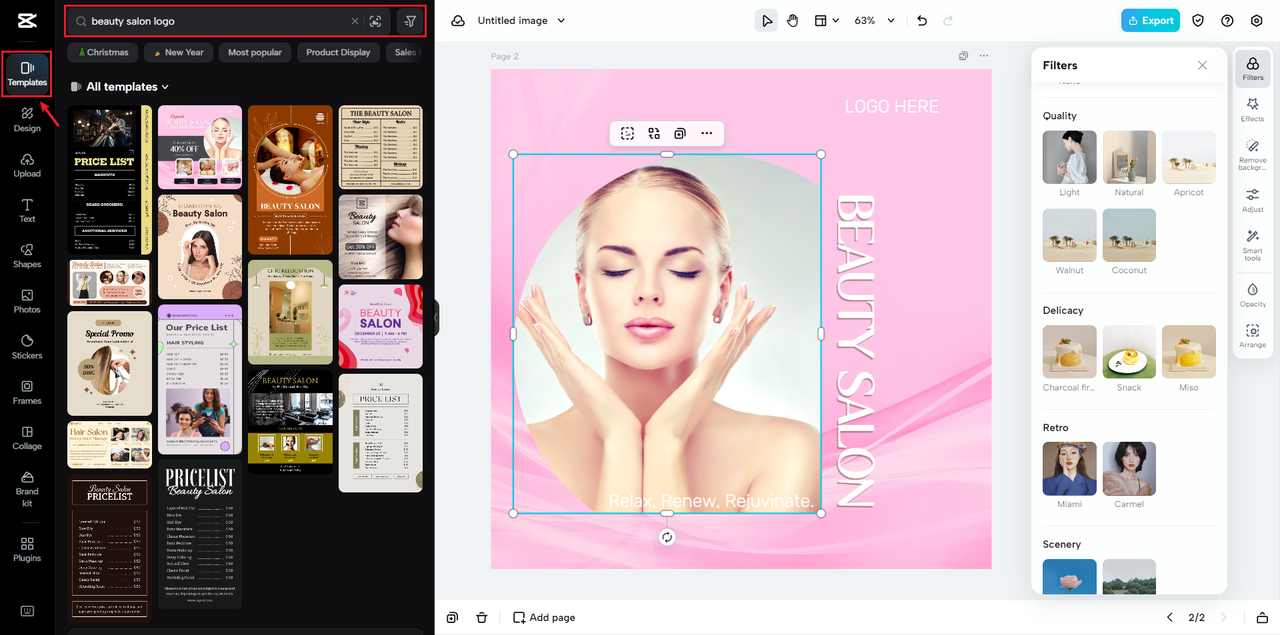Open keyboard shortcuts icon at sidebar bottom
Viewport: 1280px width, 635px height.
pos(27,611)
